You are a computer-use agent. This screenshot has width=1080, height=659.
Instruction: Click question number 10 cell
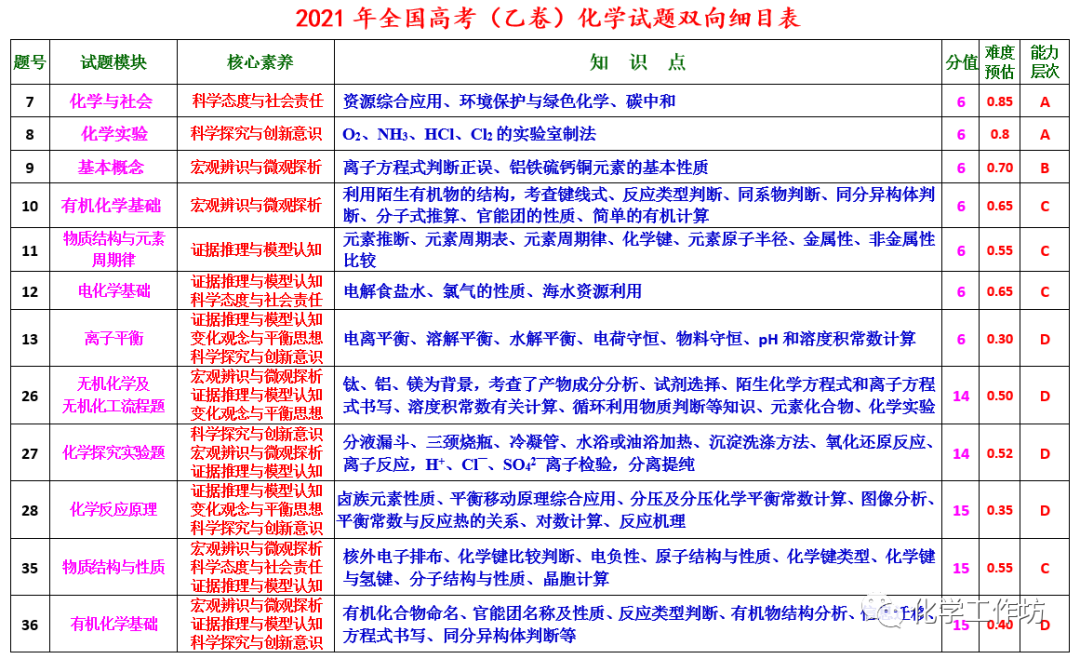pyautogui.click(x=30, y=206)
